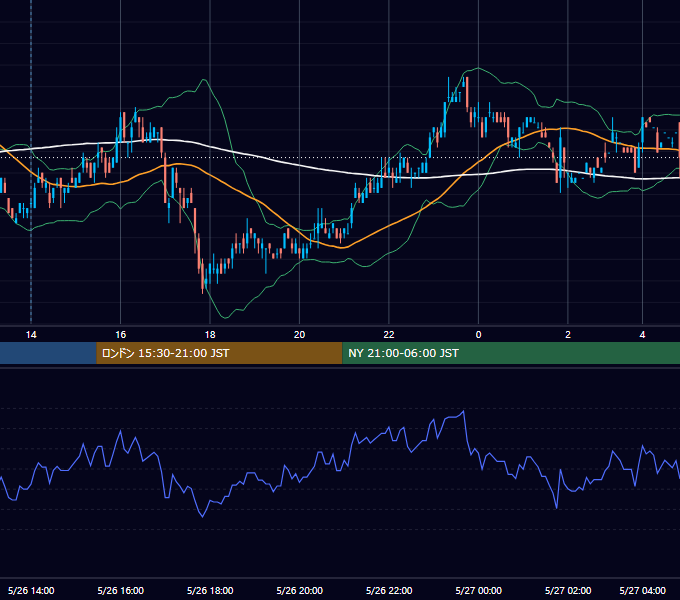Screen dimensions: 680x600
Task: Select the 14 hour label on price chart
Action: tap(31, 335)
